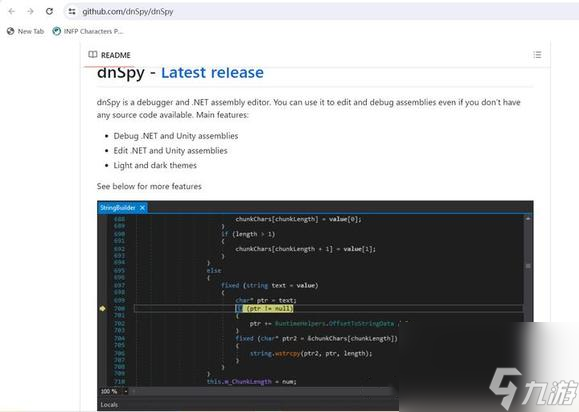Open the New Tab bookmark
This screenshot has width=579, height=412.
pos(25,31)
